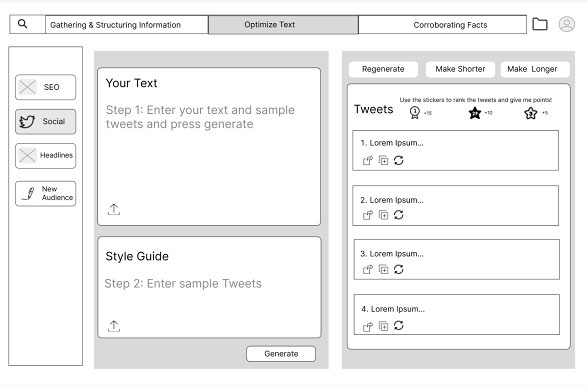Open the user profile avatar
Screen dimensions: 588x386
566,24
